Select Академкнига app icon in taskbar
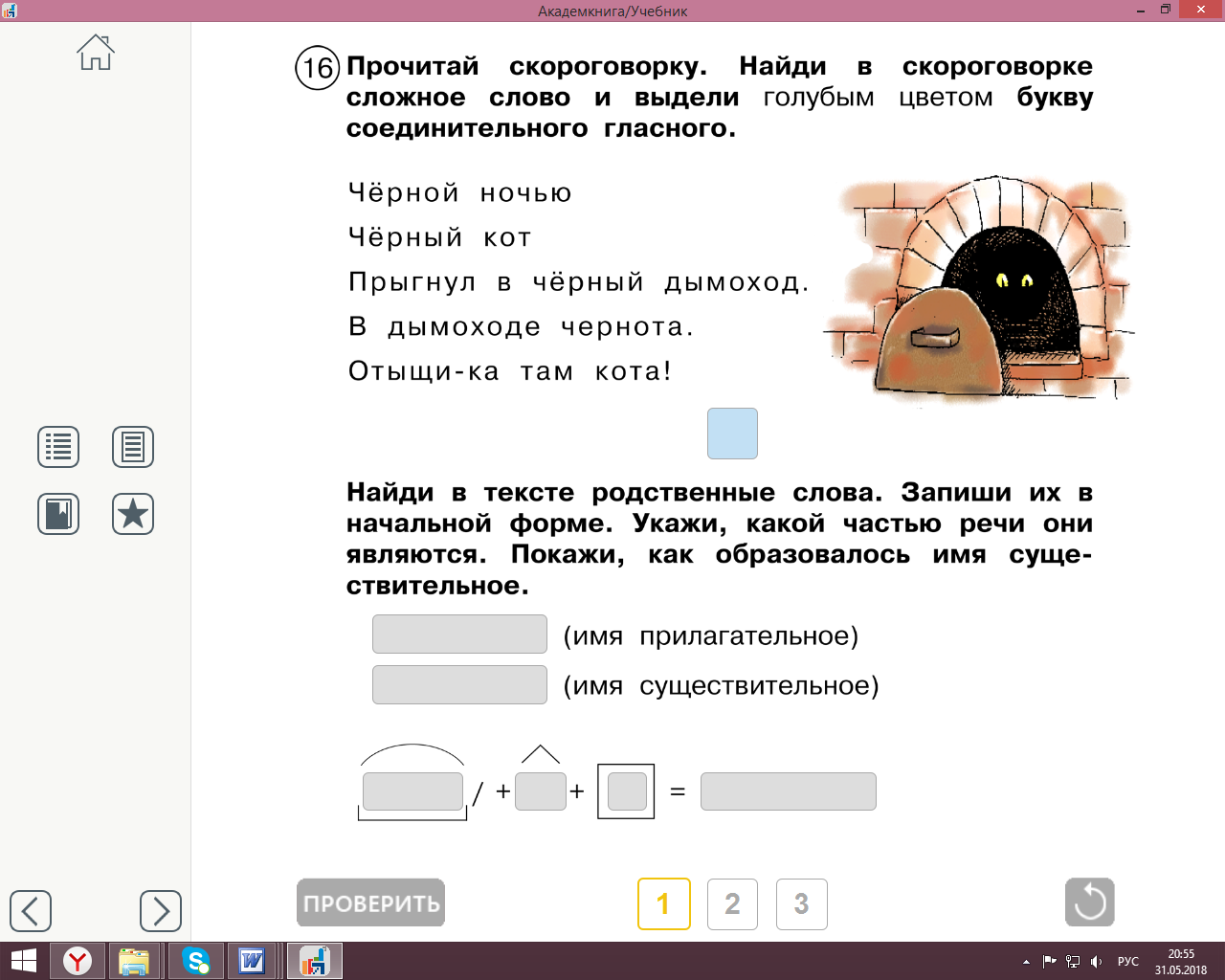1225x980 pixels. [x=314, y=961]
